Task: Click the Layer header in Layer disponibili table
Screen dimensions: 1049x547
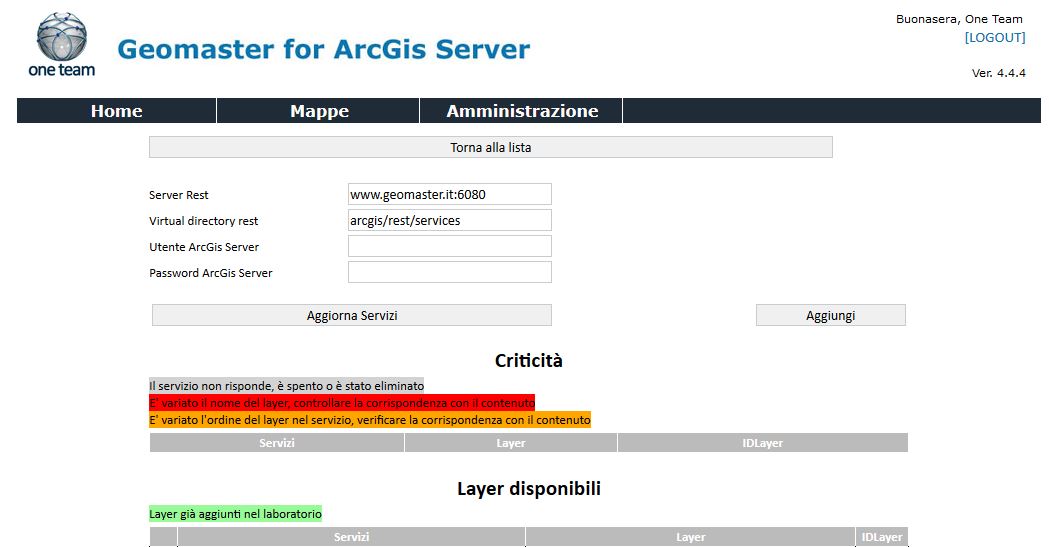Action: (690, 536)
